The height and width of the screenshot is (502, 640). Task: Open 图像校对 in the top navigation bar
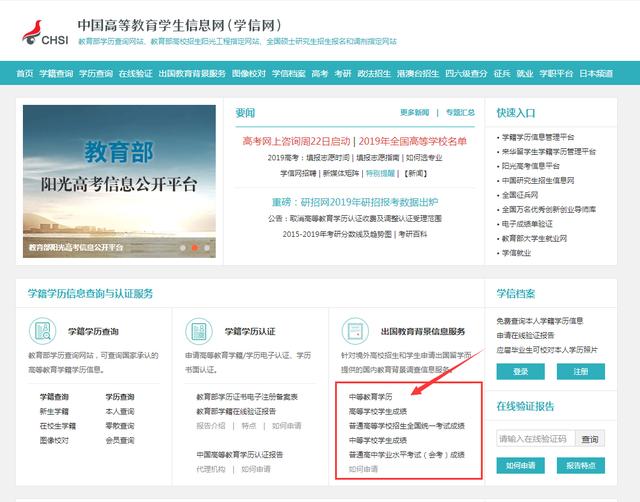coord(249,73)
